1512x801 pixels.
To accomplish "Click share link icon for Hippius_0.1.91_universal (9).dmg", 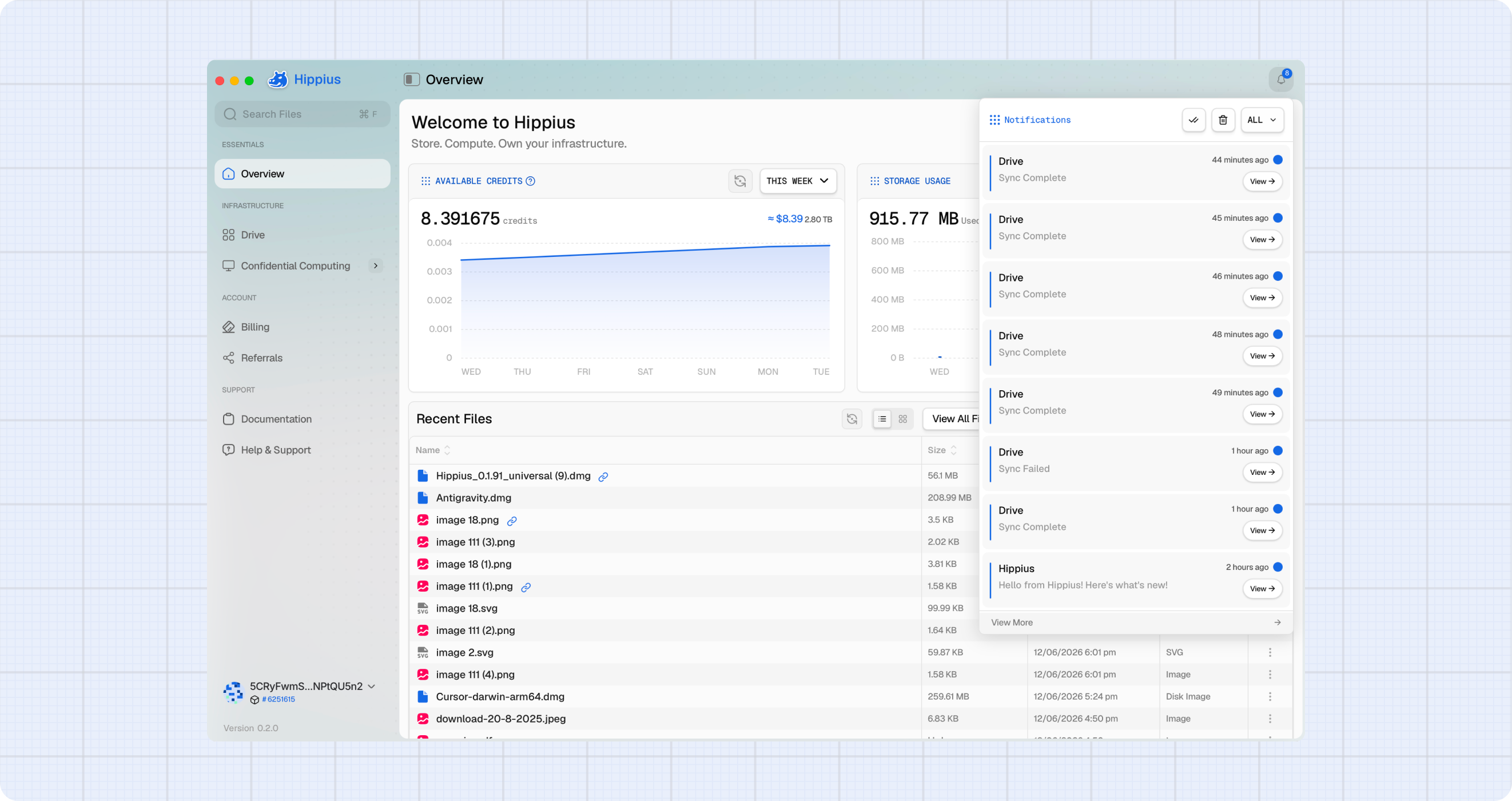I will [603, 477].
